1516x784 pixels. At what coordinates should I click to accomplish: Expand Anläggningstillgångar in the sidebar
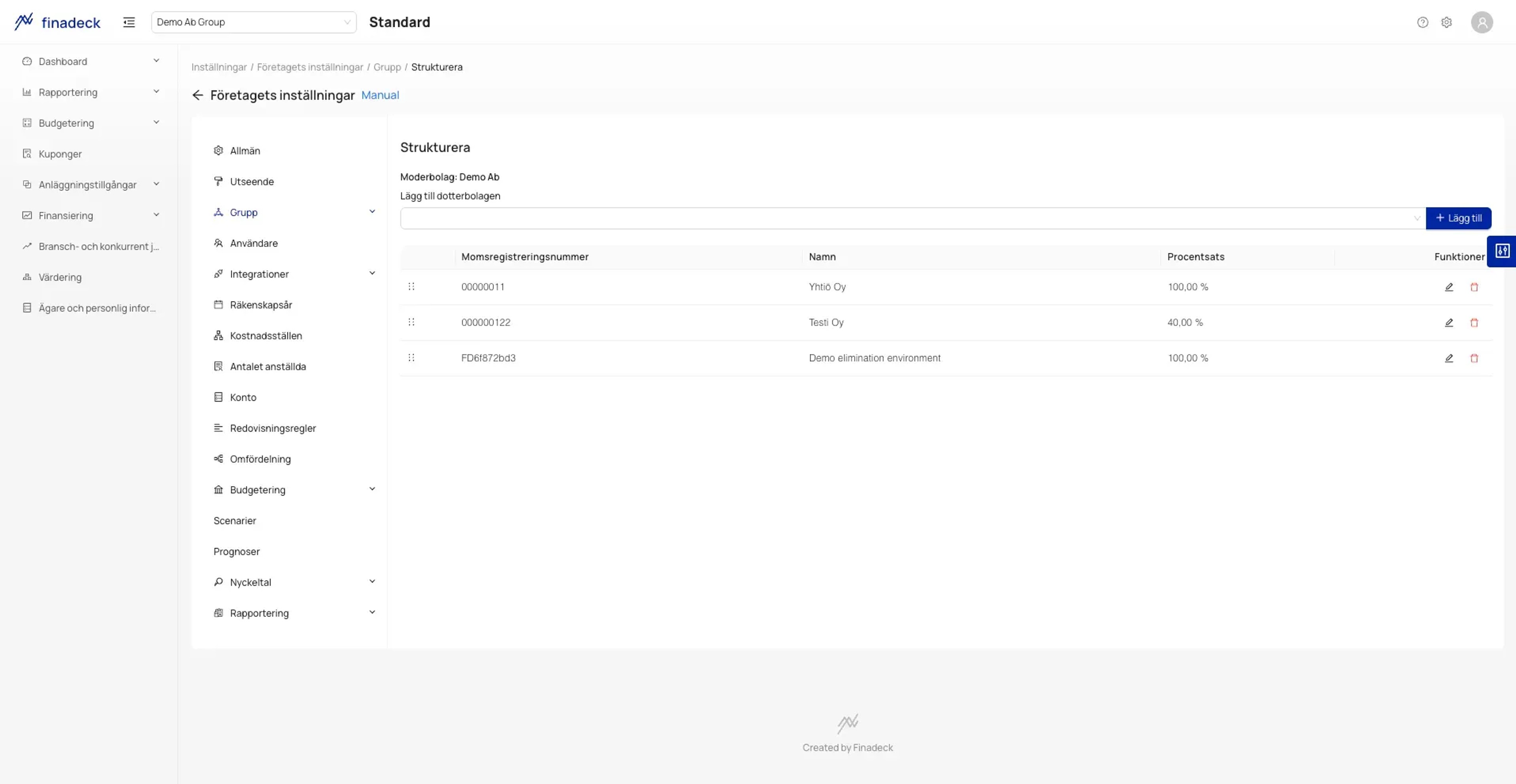pos(91,185)
